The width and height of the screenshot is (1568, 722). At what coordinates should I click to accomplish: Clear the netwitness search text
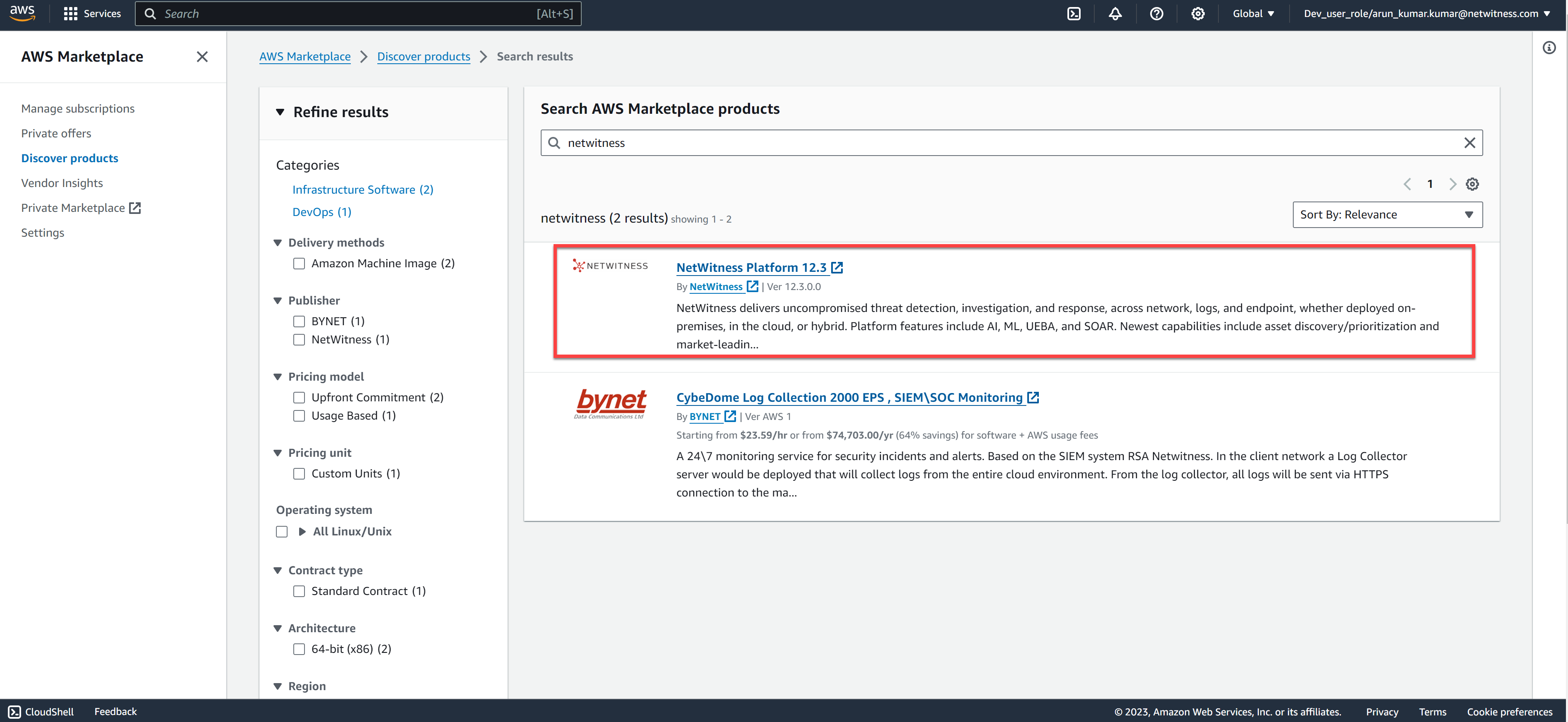coord(1469,142)
